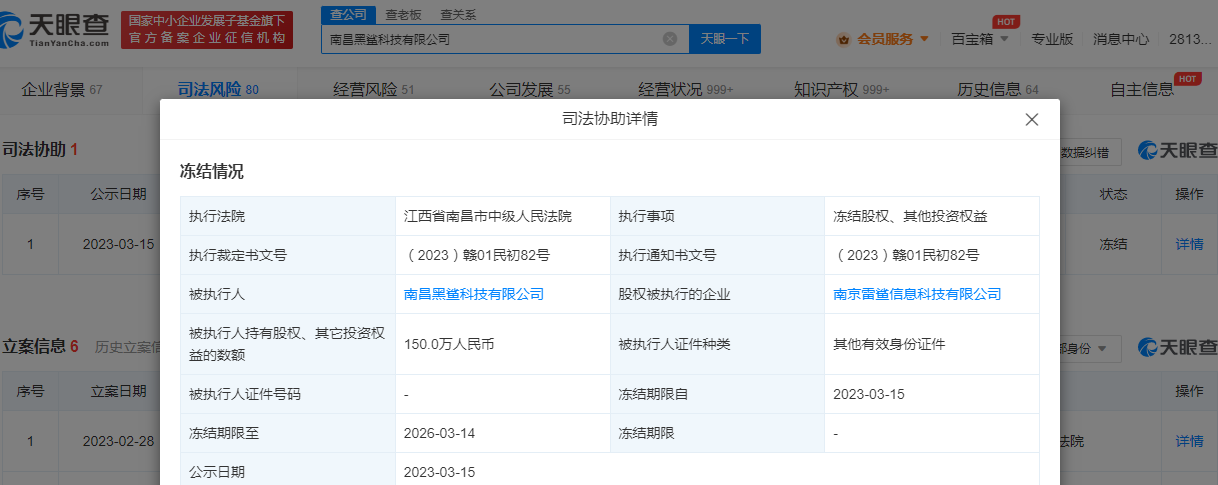The height and width of the screenshot is (485, 1218).
Task: Expand the 会员服务 dropdown arrow
Action: click(924, 39)
